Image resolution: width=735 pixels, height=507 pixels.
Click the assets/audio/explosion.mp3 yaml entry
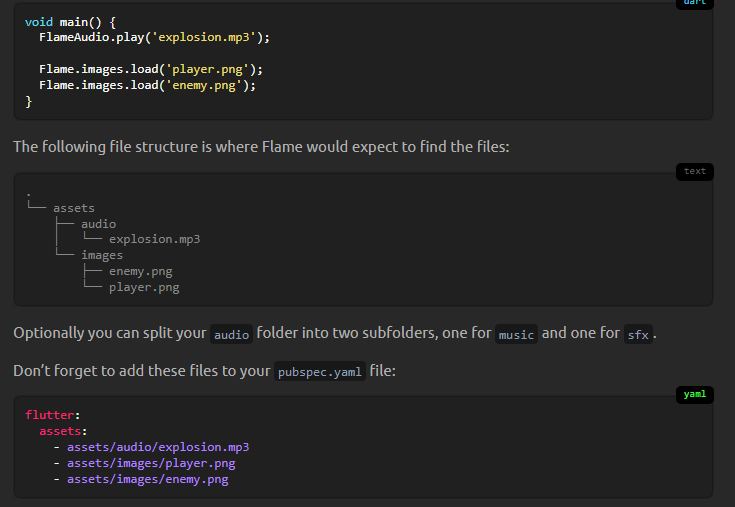pyautogui.click(x=158, y=447)
